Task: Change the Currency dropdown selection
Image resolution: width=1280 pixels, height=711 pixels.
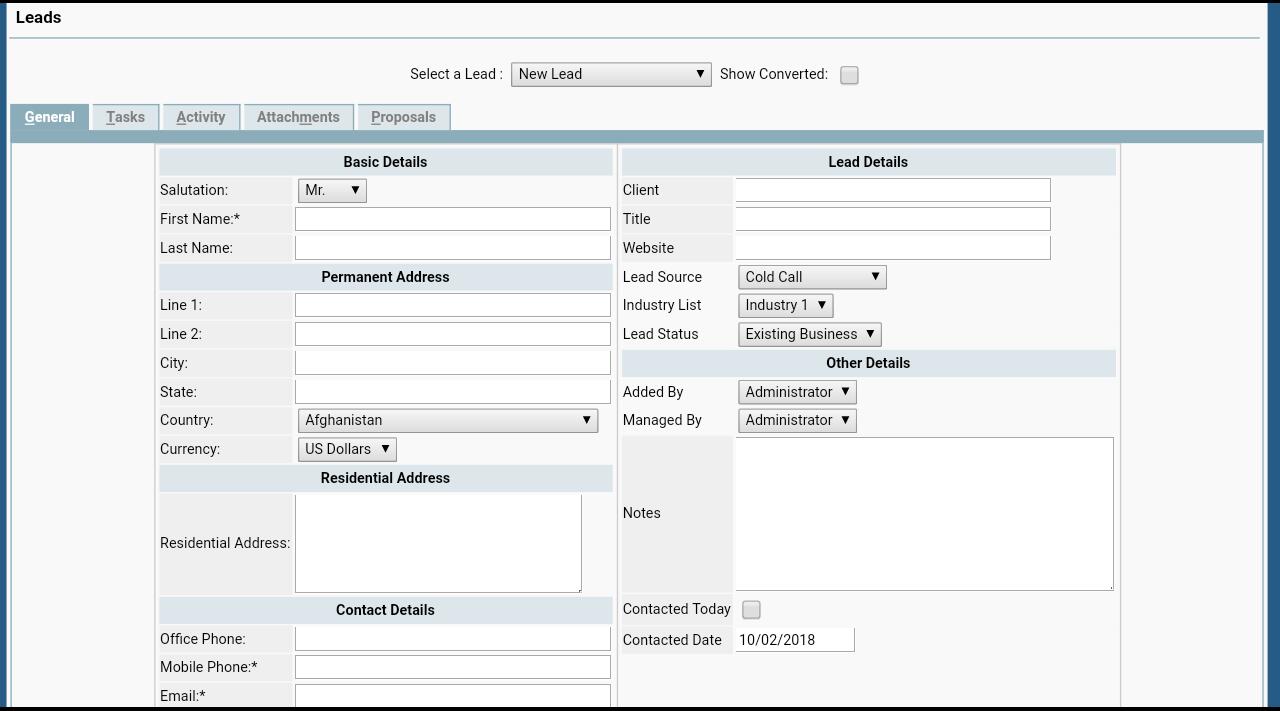Action: [x=347, y=449]
